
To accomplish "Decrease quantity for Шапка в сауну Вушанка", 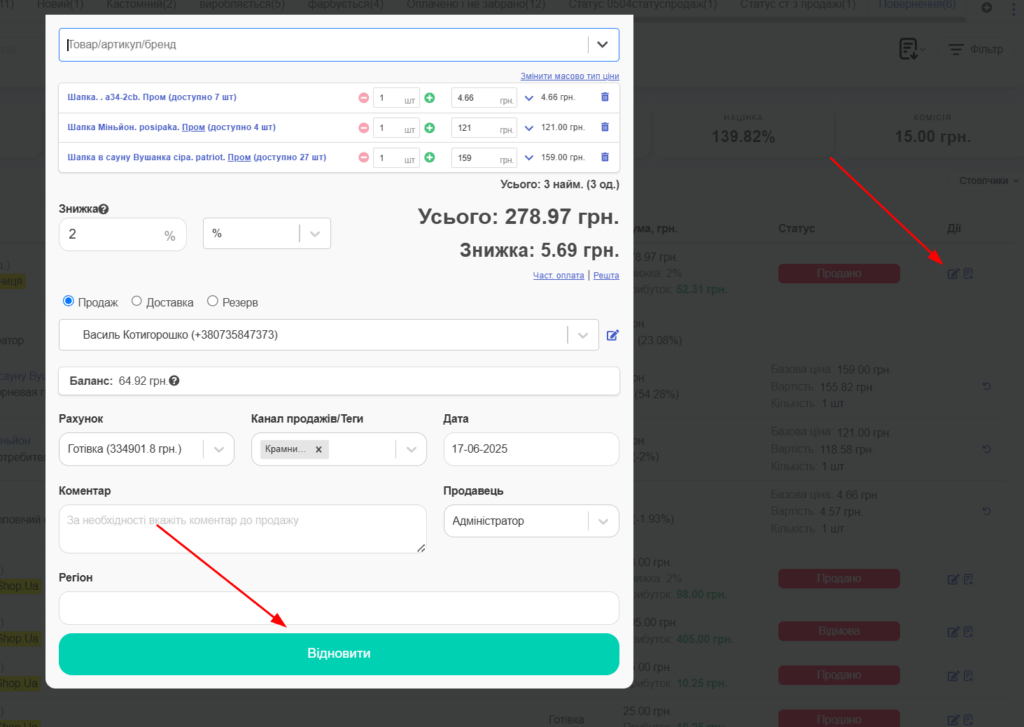I will 364,157.
